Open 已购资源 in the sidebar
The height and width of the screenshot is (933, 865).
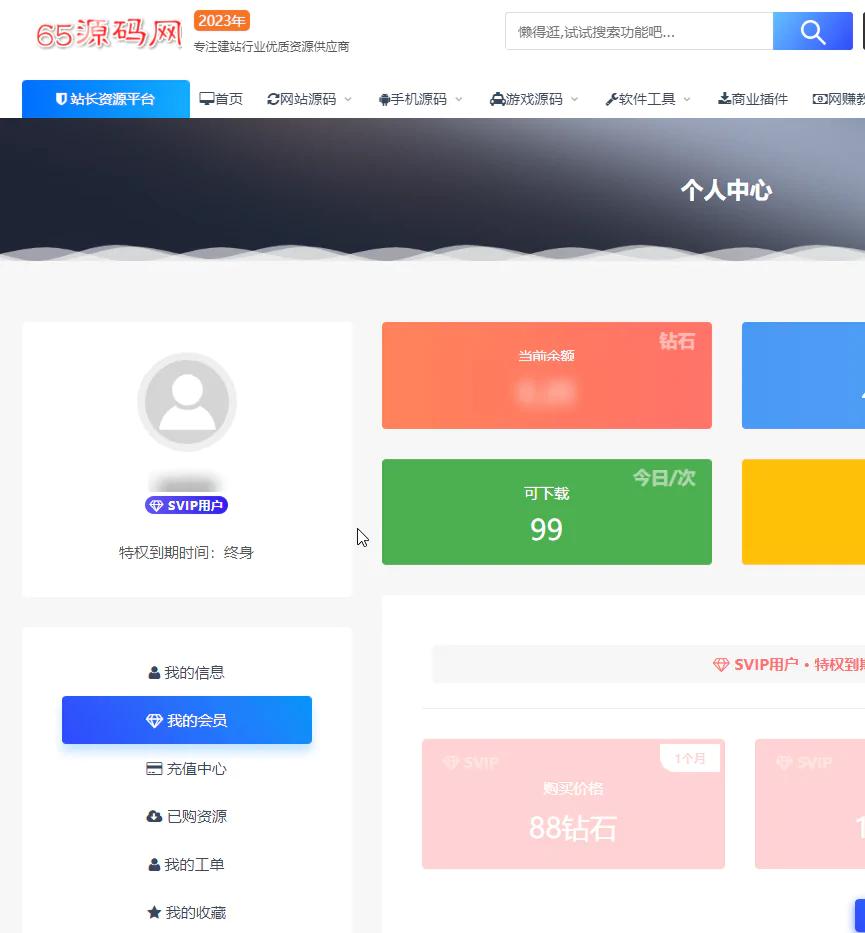187,816
